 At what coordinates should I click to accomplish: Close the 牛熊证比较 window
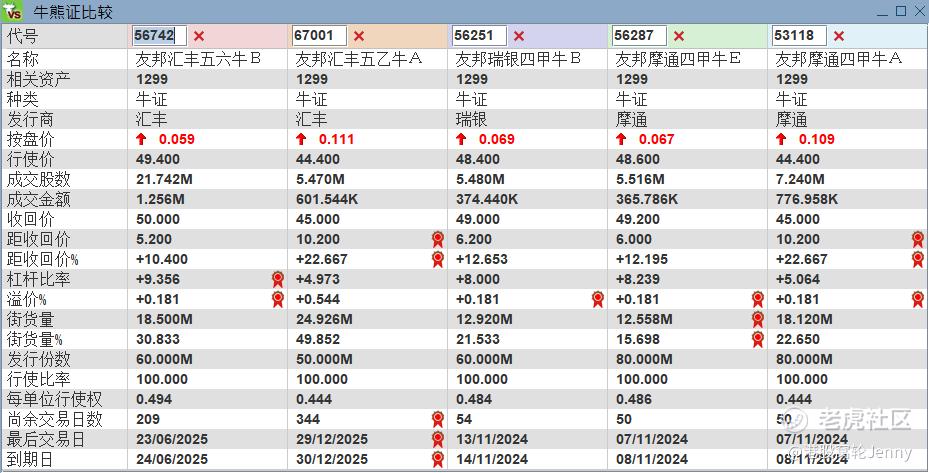click(918, 11)
